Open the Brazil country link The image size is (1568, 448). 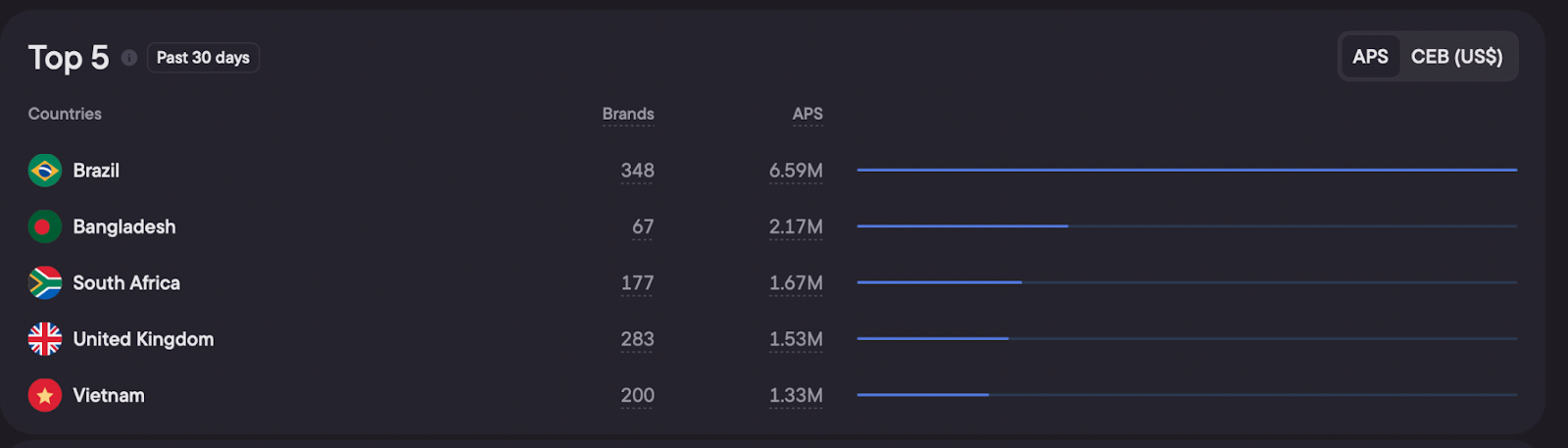pyautogui.click(x=96, y=171)
